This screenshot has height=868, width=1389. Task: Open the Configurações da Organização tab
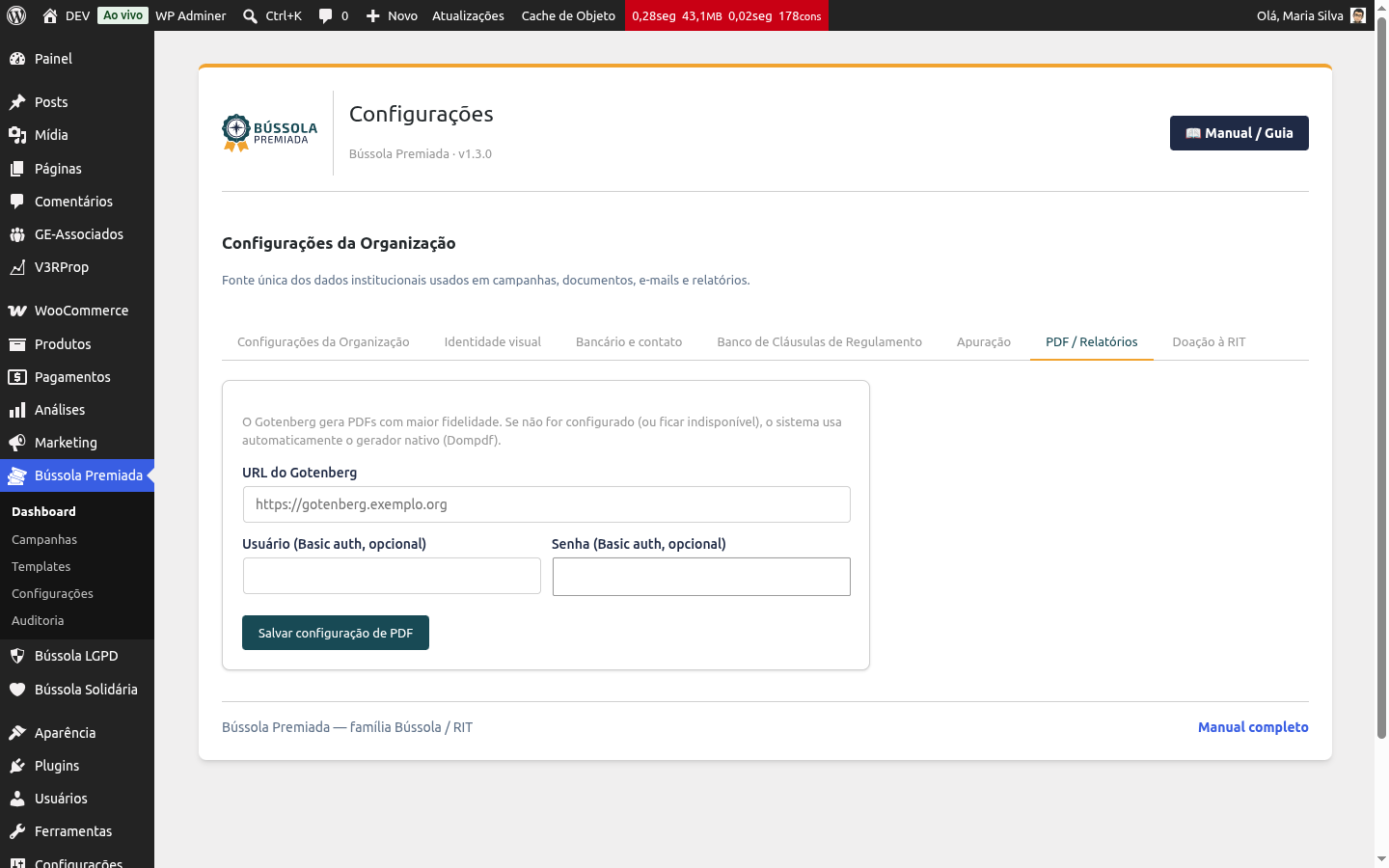pyautogui.click(x=323, y=342)
